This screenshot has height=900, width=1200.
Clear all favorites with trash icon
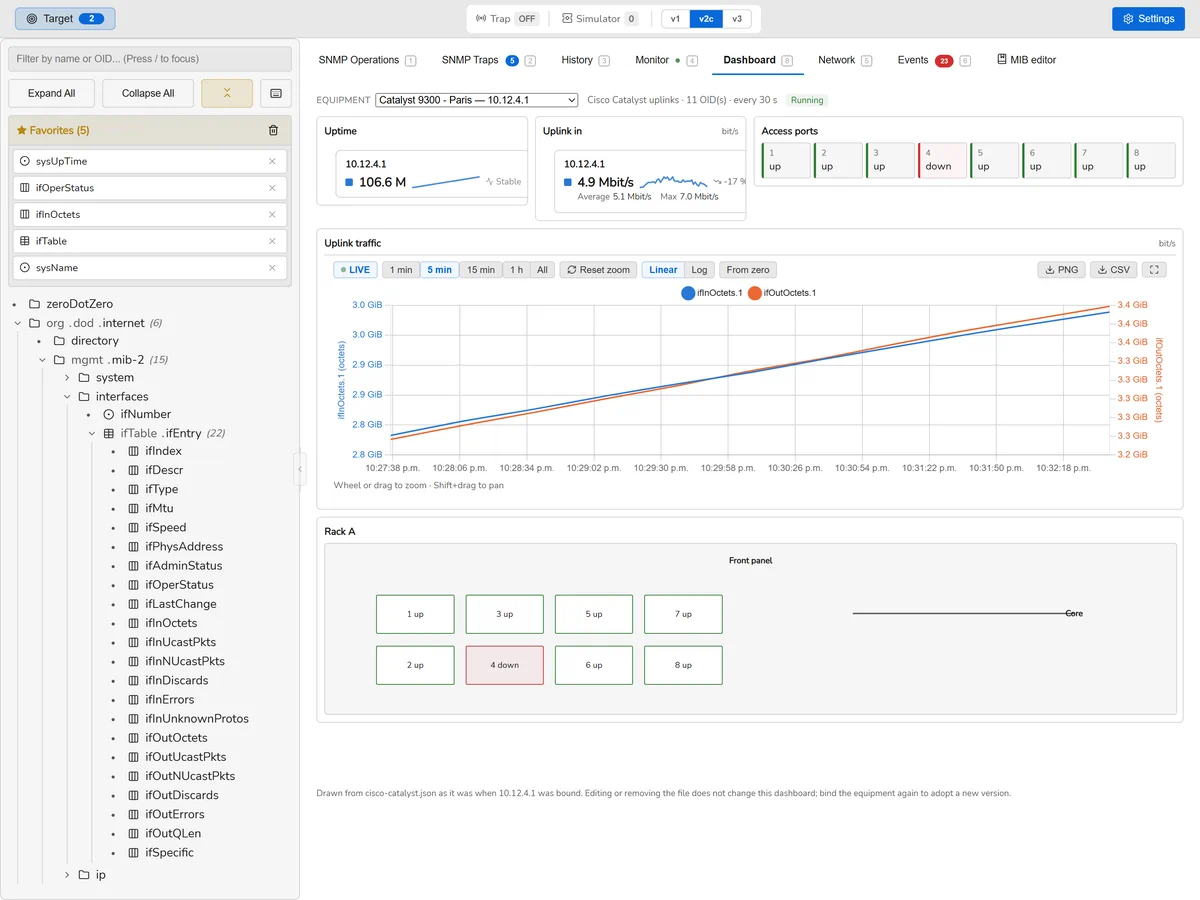coord(274,130)
